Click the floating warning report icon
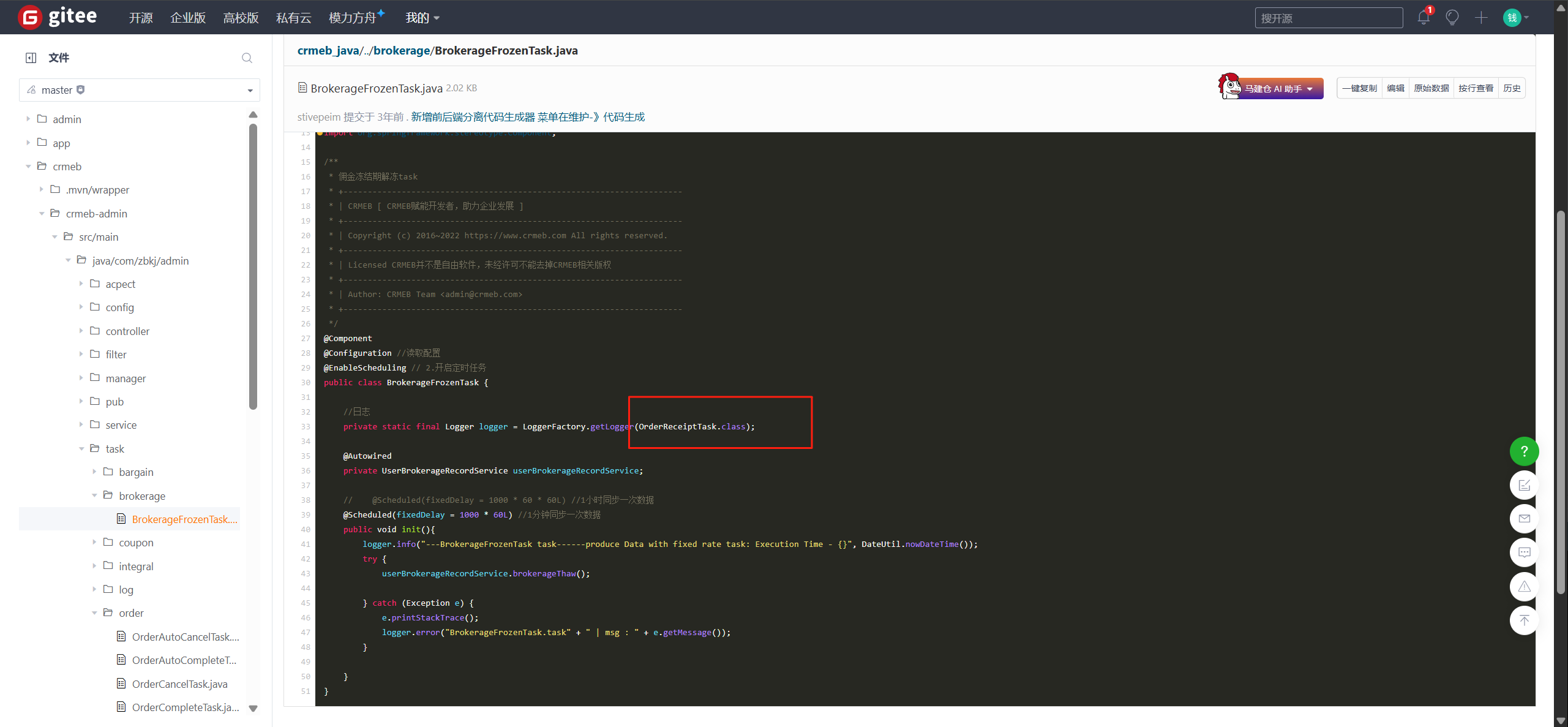Viewport: 1568px width, 727px height. (1524, 586)
